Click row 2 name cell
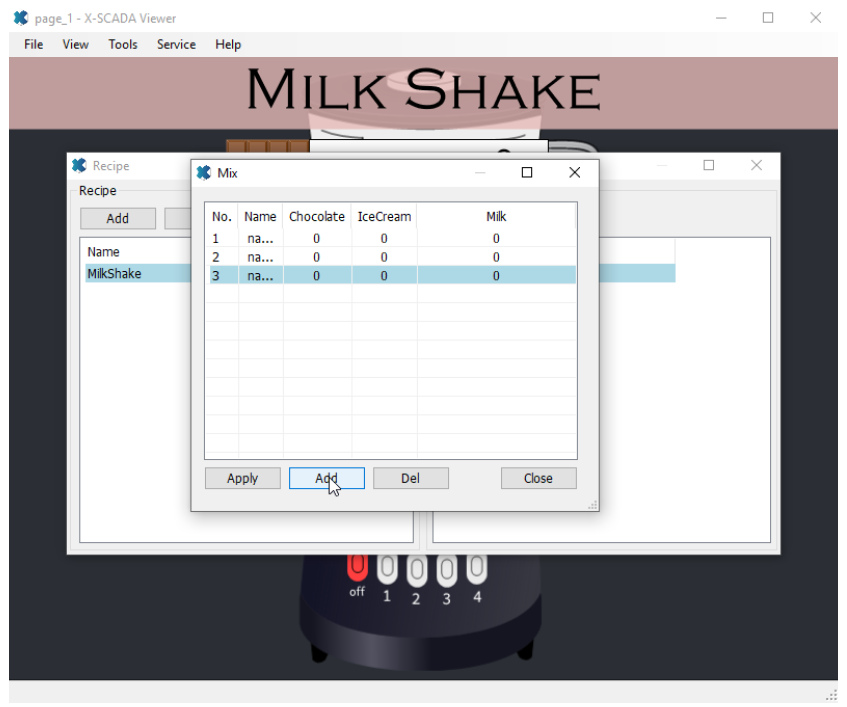 pyautogui.click(x=260, y=257)
